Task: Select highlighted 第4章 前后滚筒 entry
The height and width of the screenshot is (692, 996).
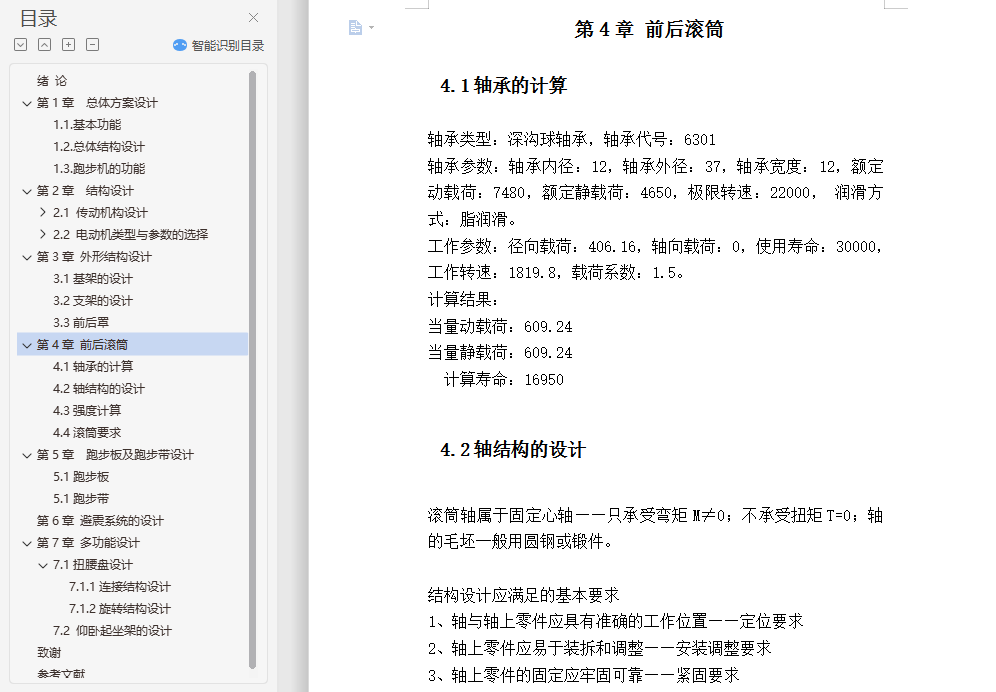Action: (x=132, y=344)
